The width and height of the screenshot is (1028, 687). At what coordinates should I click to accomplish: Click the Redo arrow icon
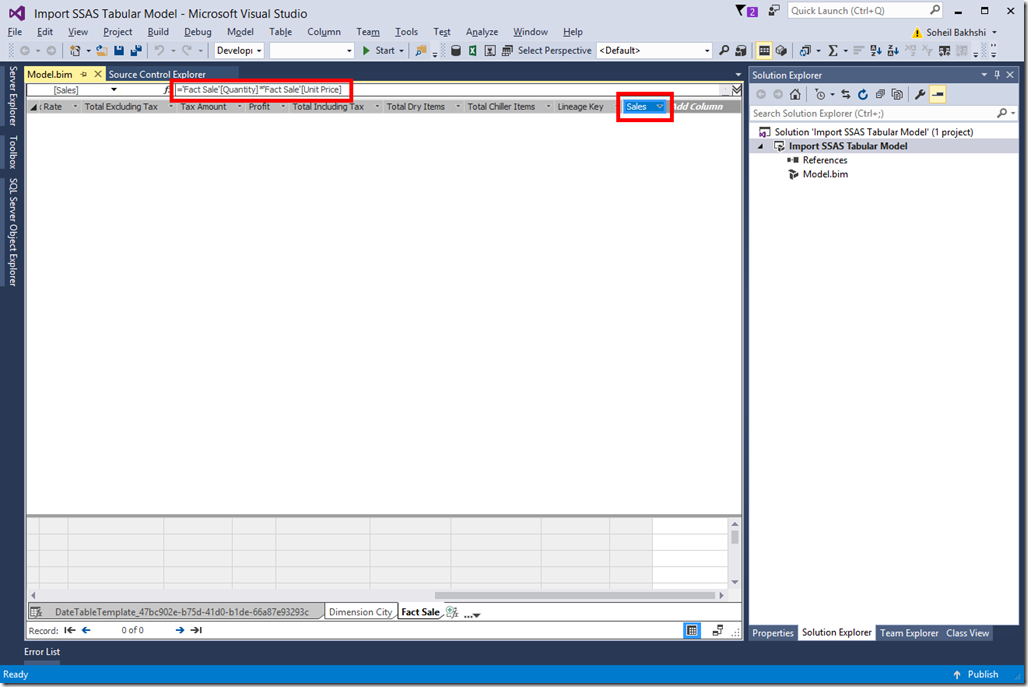pos(187,50)
